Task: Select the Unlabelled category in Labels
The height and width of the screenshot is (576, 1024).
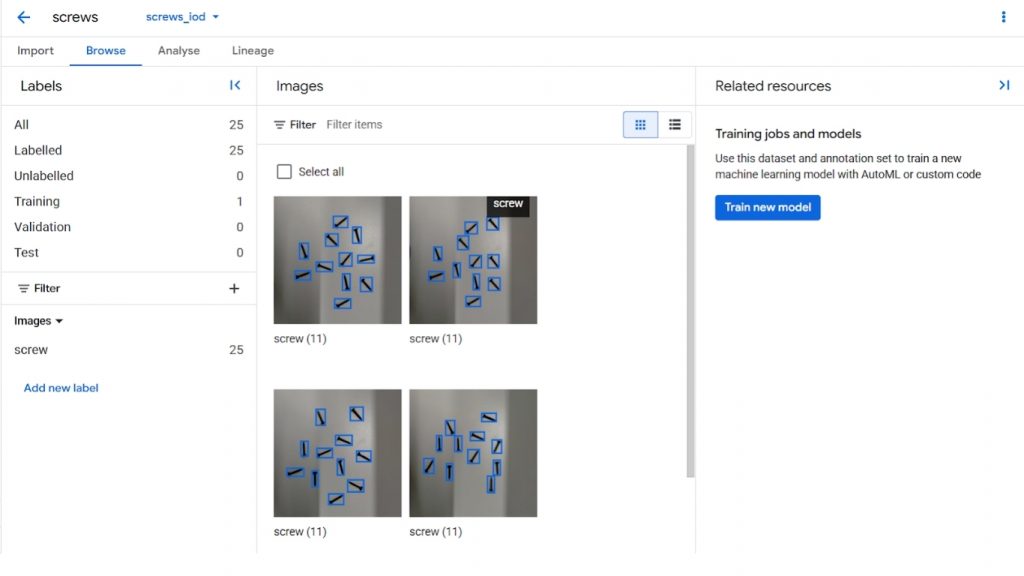Action: pos(44,176)
